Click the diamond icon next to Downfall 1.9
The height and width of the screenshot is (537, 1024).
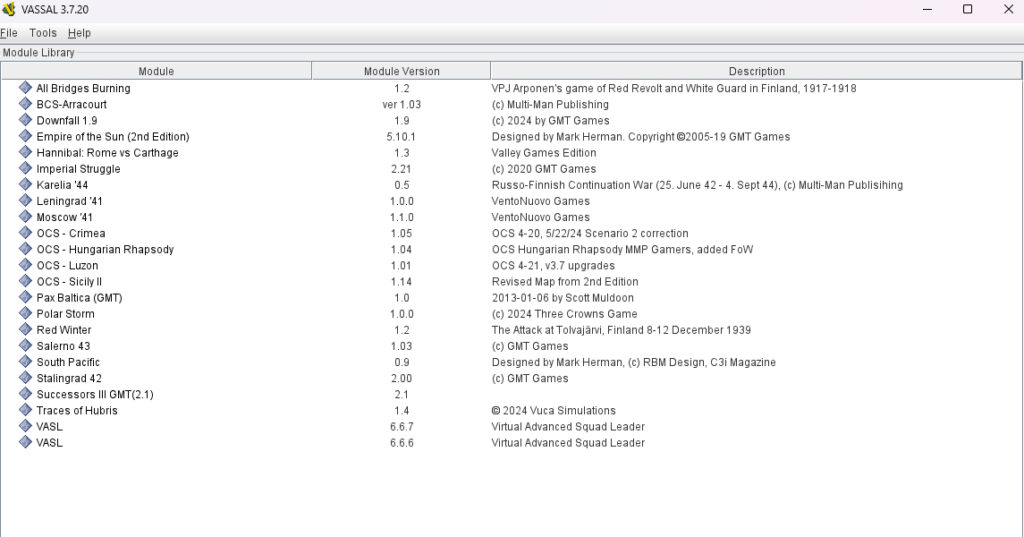point(25,120)
